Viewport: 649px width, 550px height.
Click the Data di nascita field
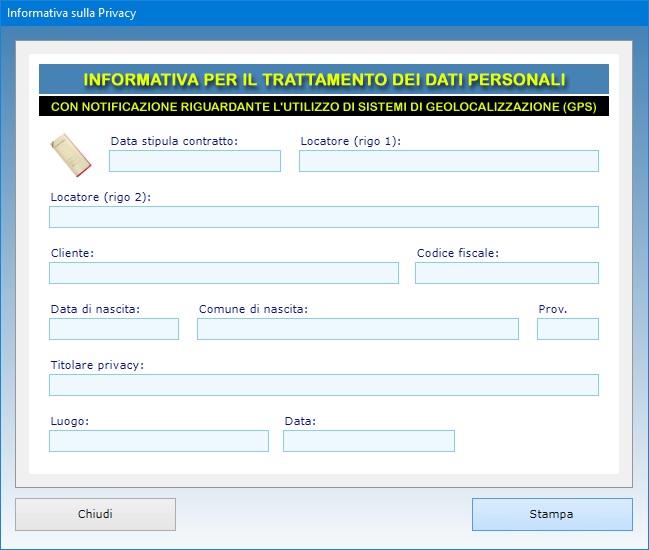coord(114,329)
